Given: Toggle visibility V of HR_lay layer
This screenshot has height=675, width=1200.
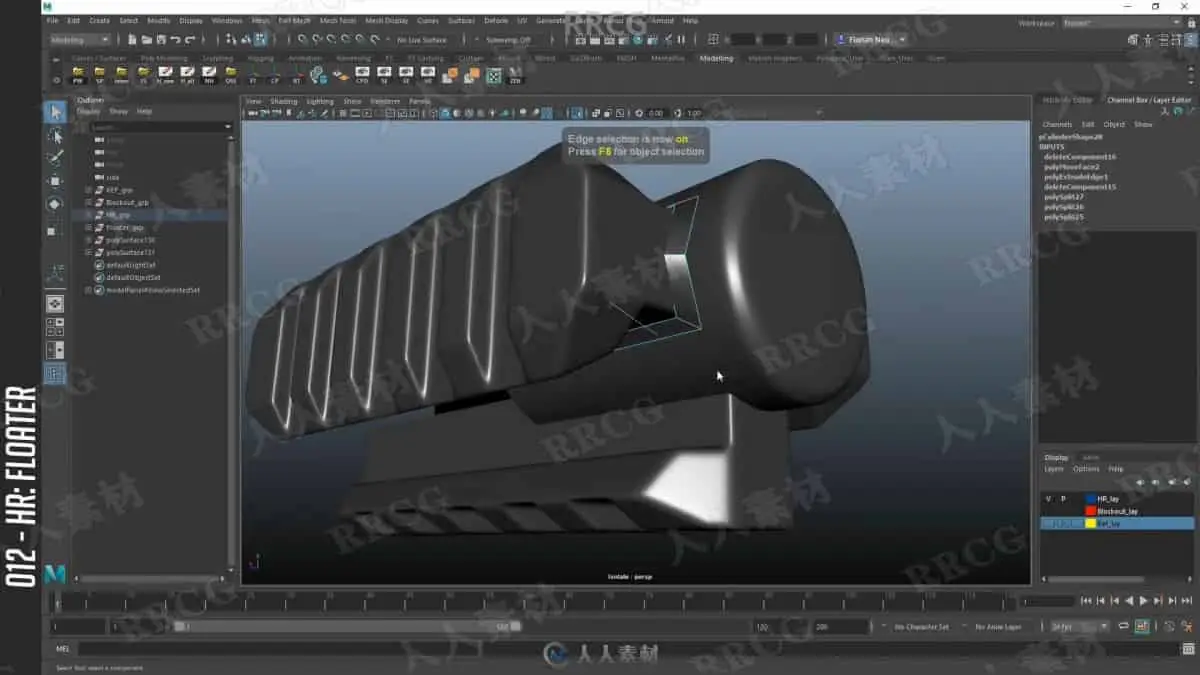Looking at the screenshot, I should (1048, 498).
